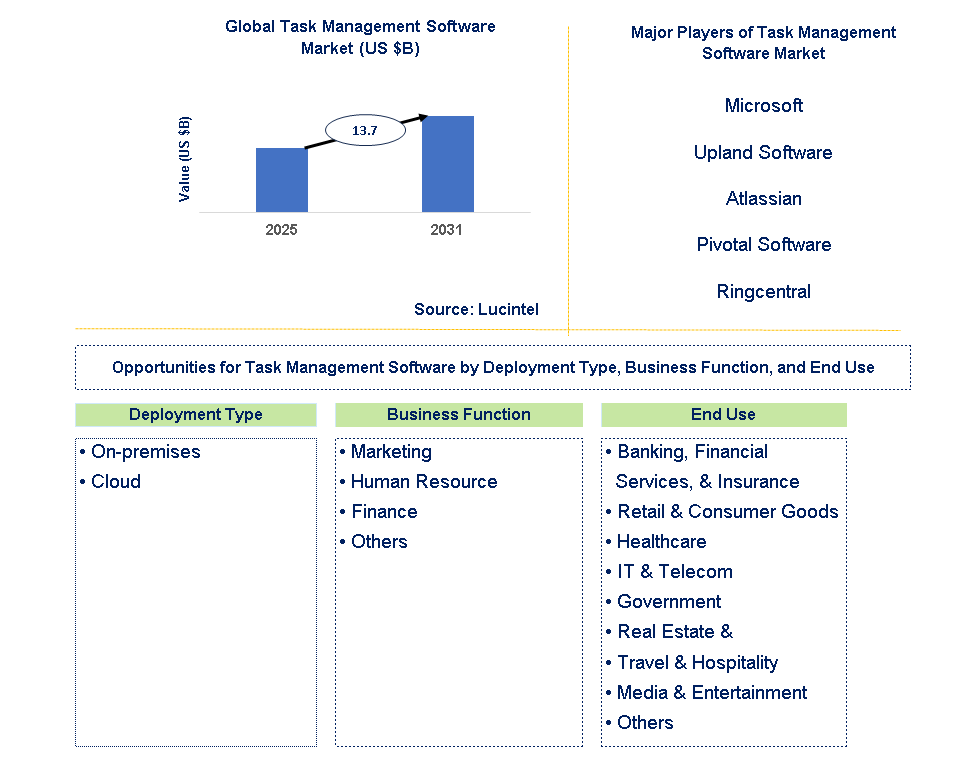Click the 2025 axis label

click(281, 230)
